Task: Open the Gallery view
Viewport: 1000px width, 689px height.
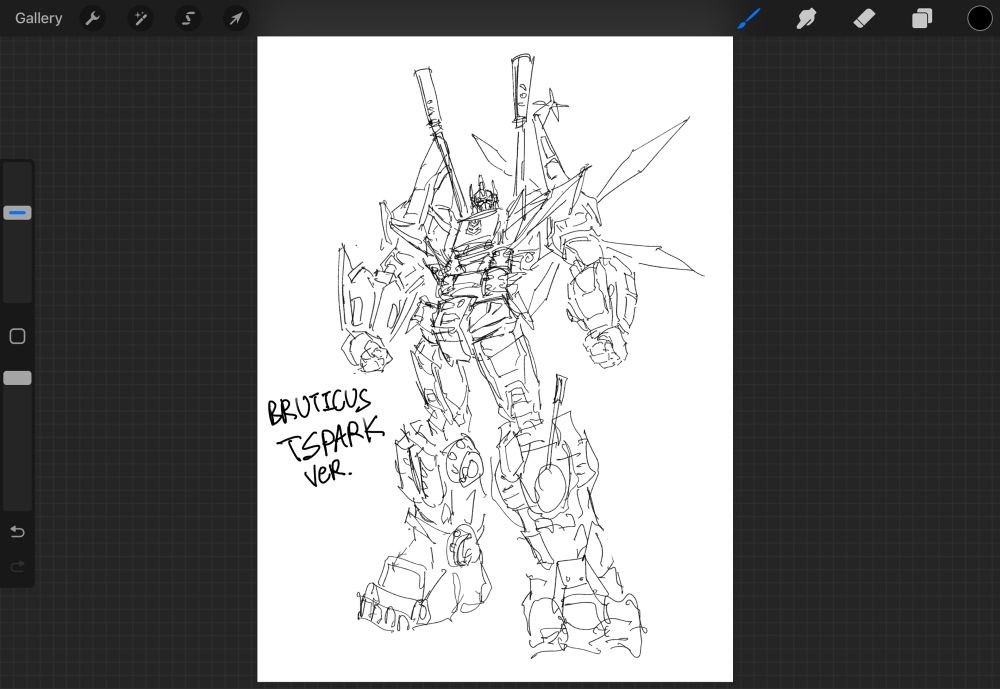Action: pos(38,18)
